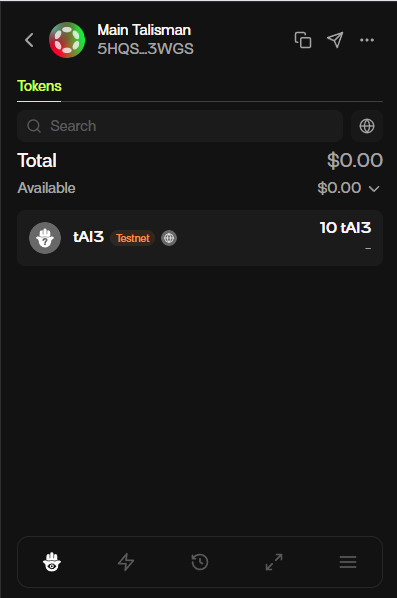Open the hamburger menu in bottom bar
This screenshot has width=397, height=598.
point(348,562)
